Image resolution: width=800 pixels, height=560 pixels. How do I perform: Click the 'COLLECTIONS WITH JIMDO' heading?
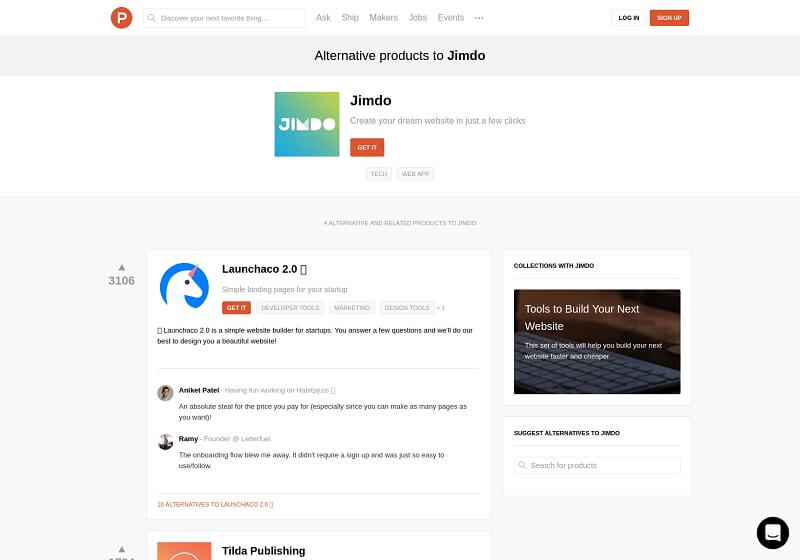554,266
